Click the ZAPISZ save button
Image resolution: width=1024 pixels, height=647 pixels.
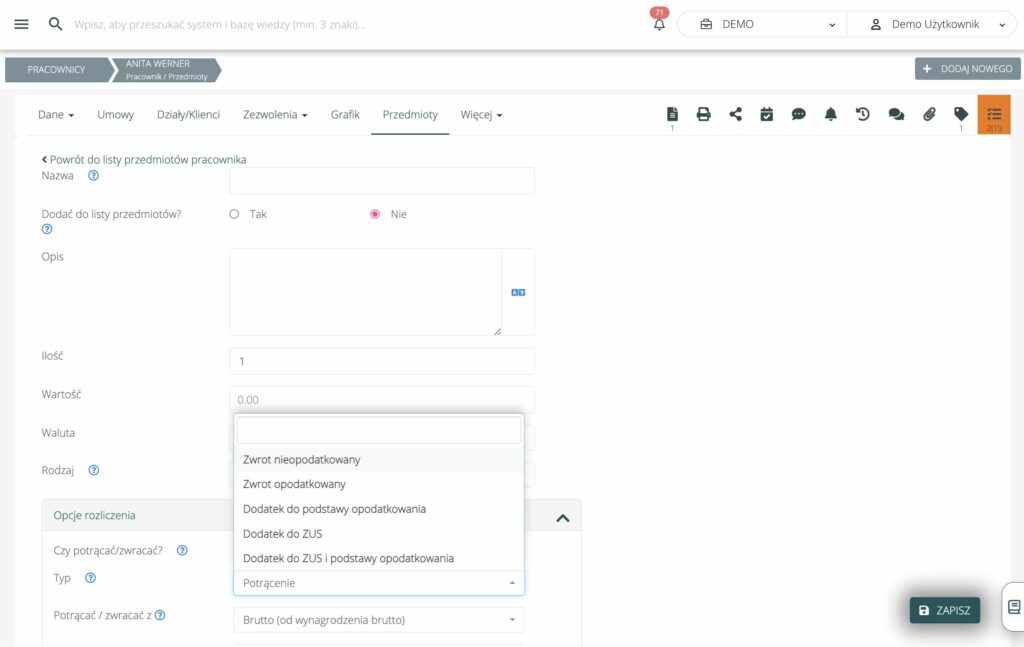[x=944, y=610]
